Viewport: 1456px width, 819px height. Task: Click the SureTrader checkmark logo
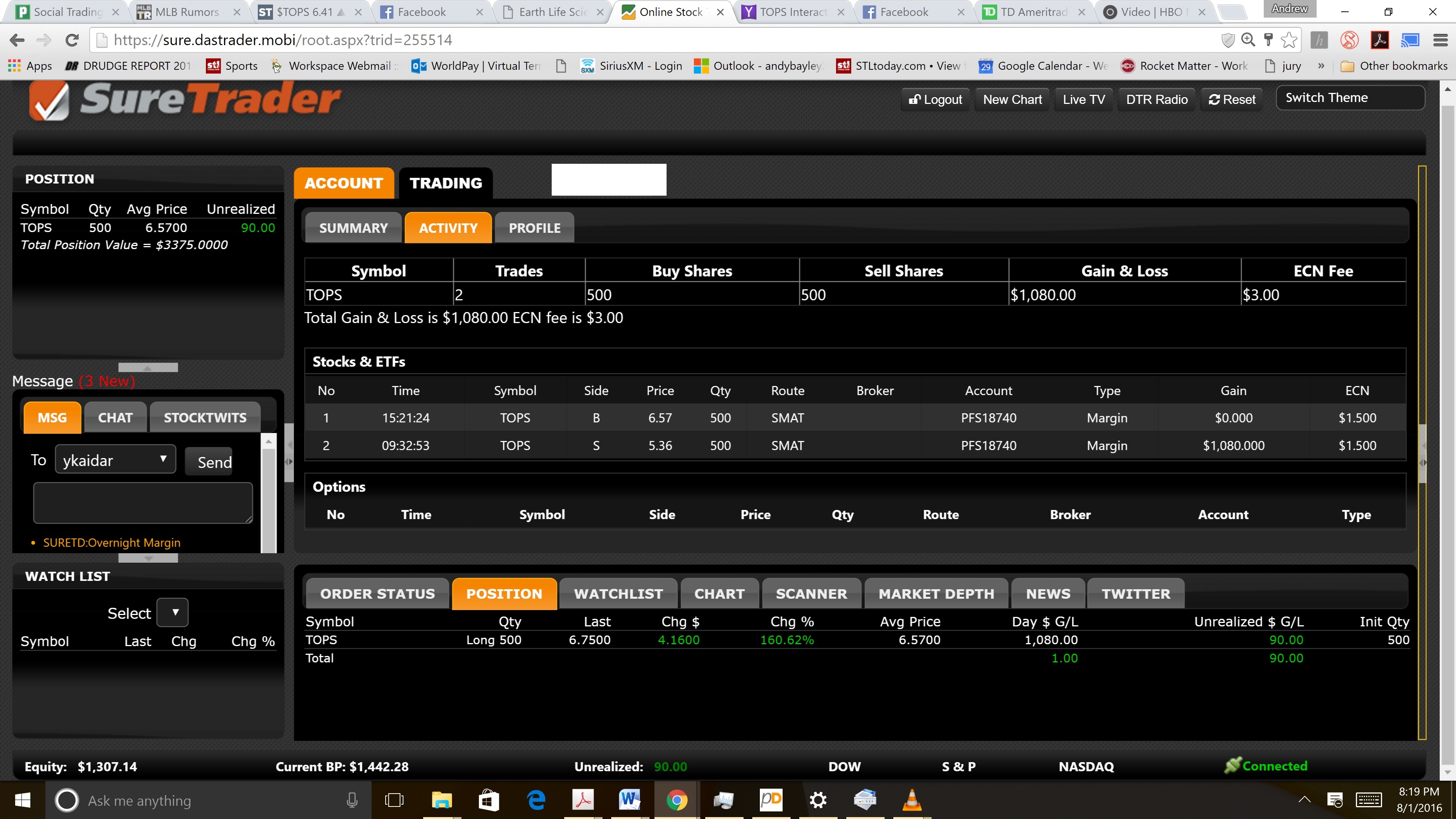pyautogui.click(x=50, y=100)
